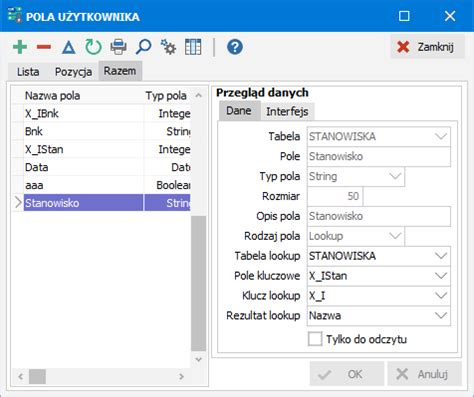Click horizontal scrollbar left arrow
Viewport: 474px width, 397px height.
21,377
